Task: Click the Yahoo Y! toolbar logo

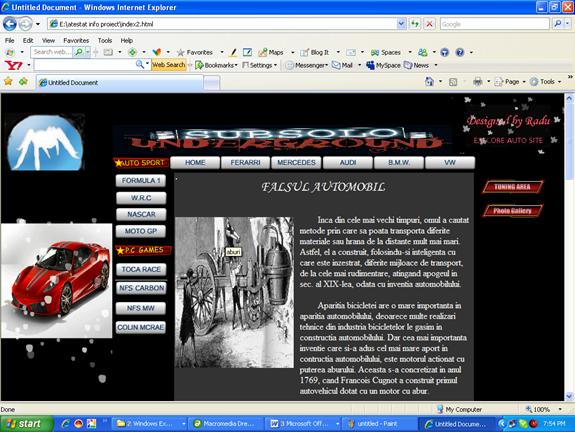Action: 14,65
